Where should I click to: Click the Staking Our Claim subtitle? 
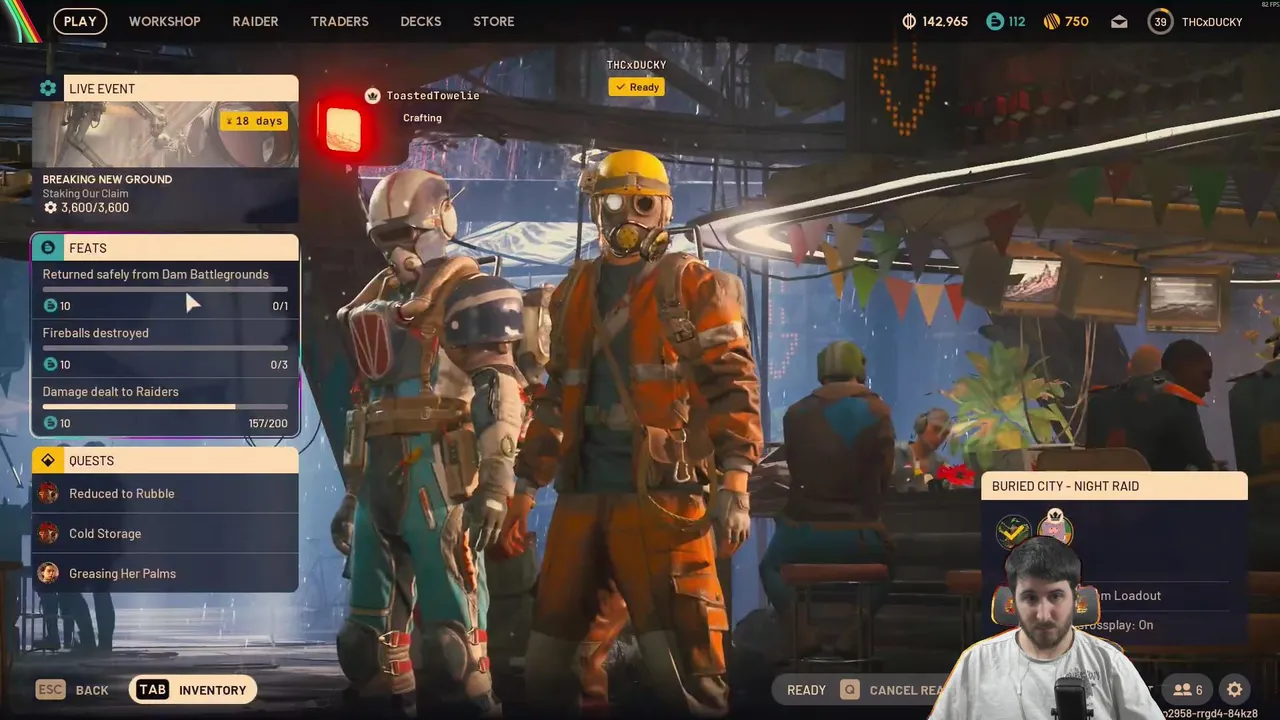(x=85, y=194)
